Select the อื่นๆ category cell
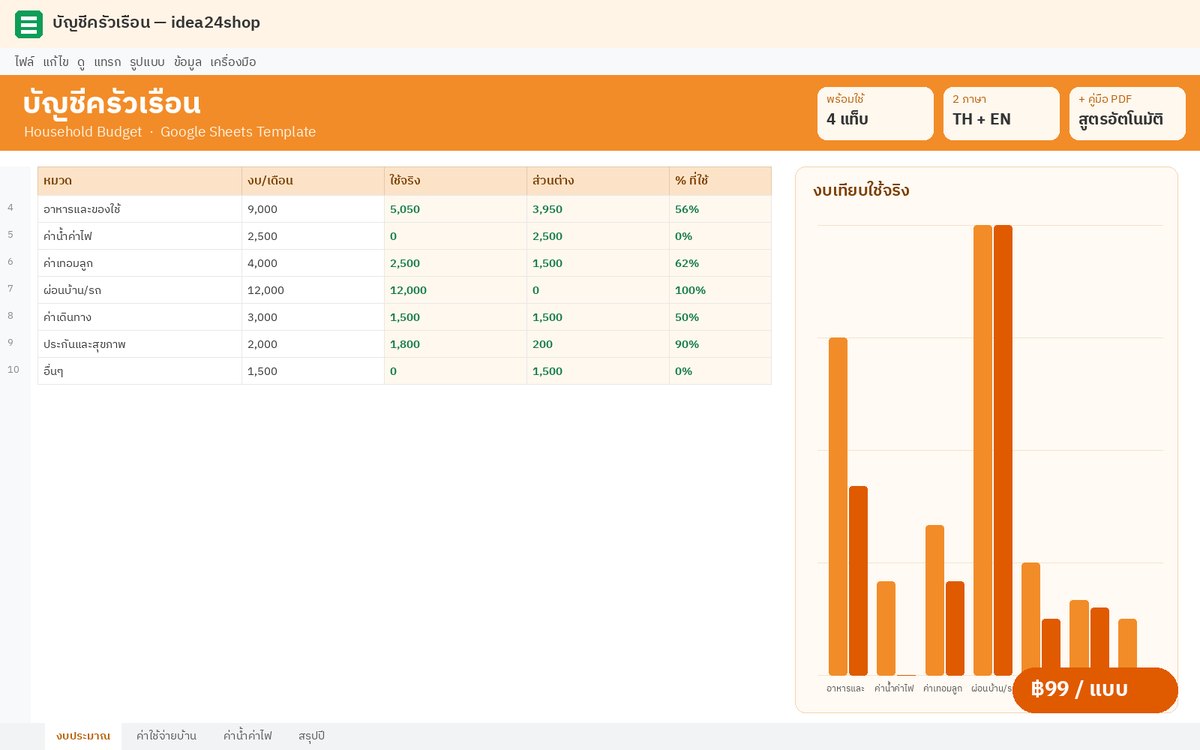This screenshot has height=750, width=1200. click(140, 371)
